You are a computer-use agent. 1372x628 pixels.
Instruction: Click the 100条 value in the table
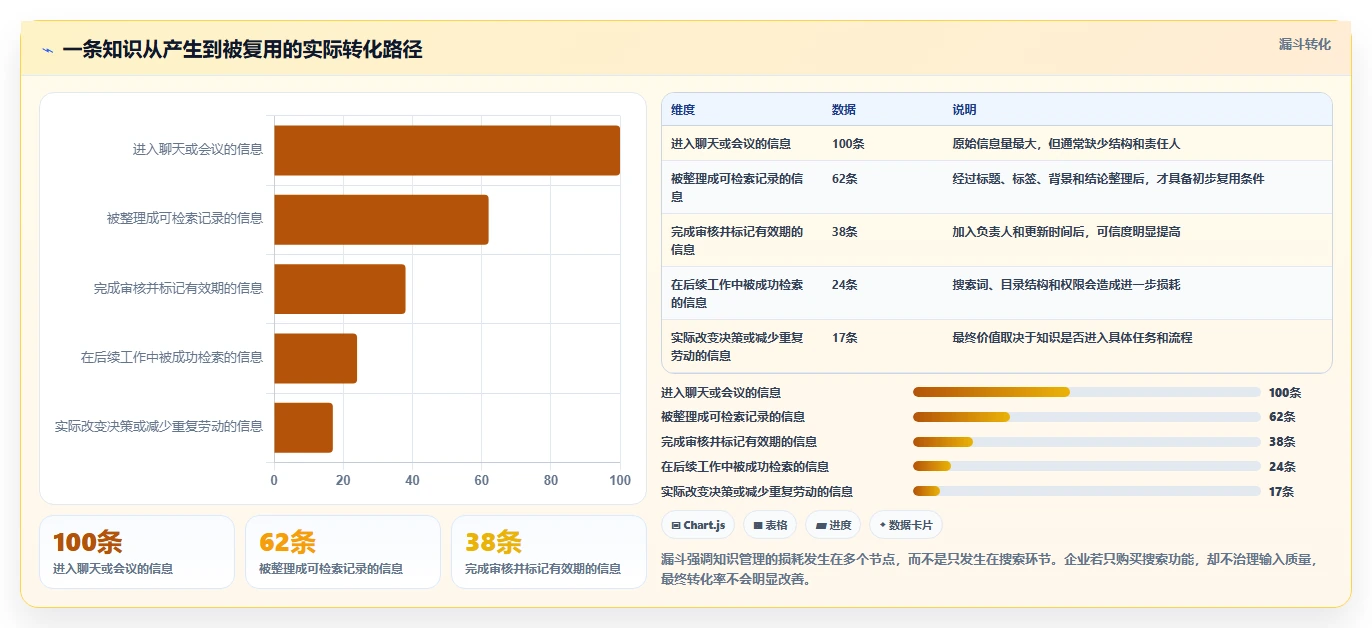848,144
